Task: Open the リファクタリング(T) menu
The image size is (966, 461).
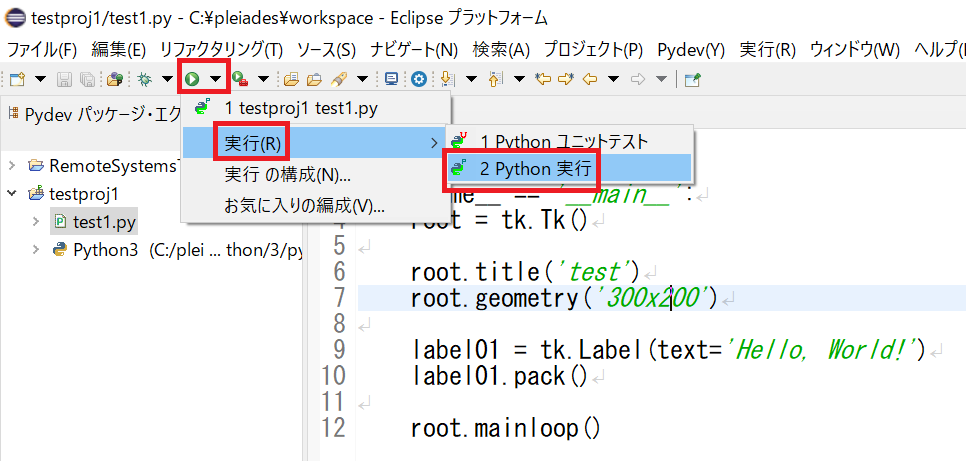Action: click(x=221, y=49)
